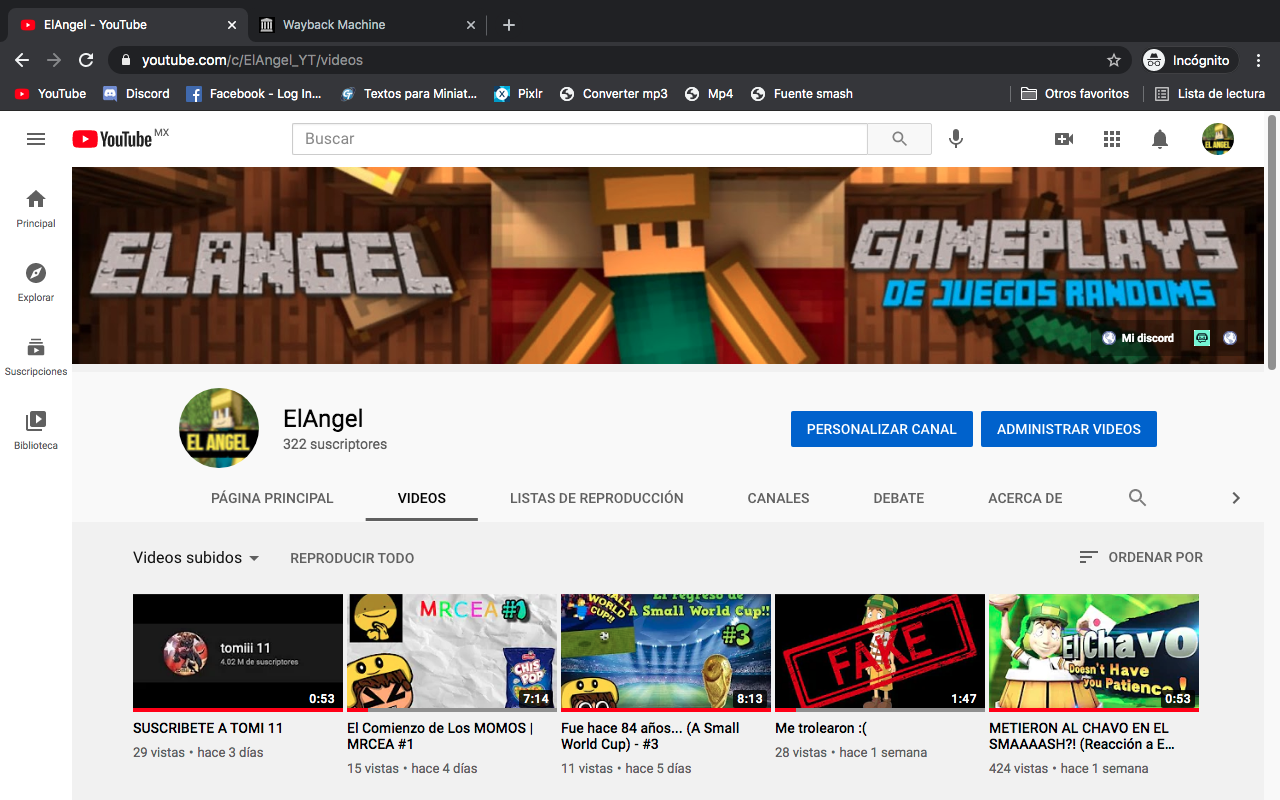
Task: Open the Debate tab
Action: (899, 498)
